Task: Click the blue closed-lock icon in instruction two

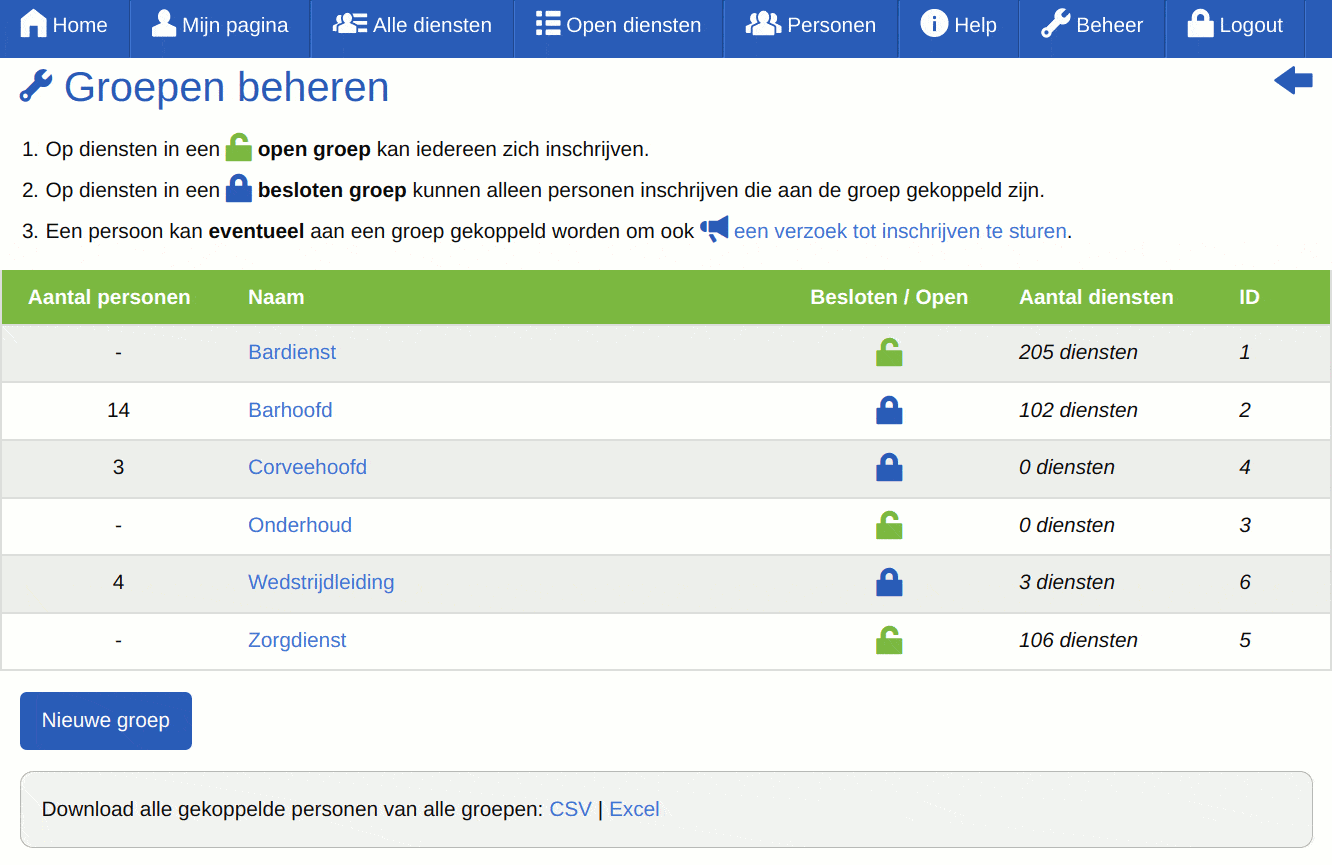Action: 239,188
